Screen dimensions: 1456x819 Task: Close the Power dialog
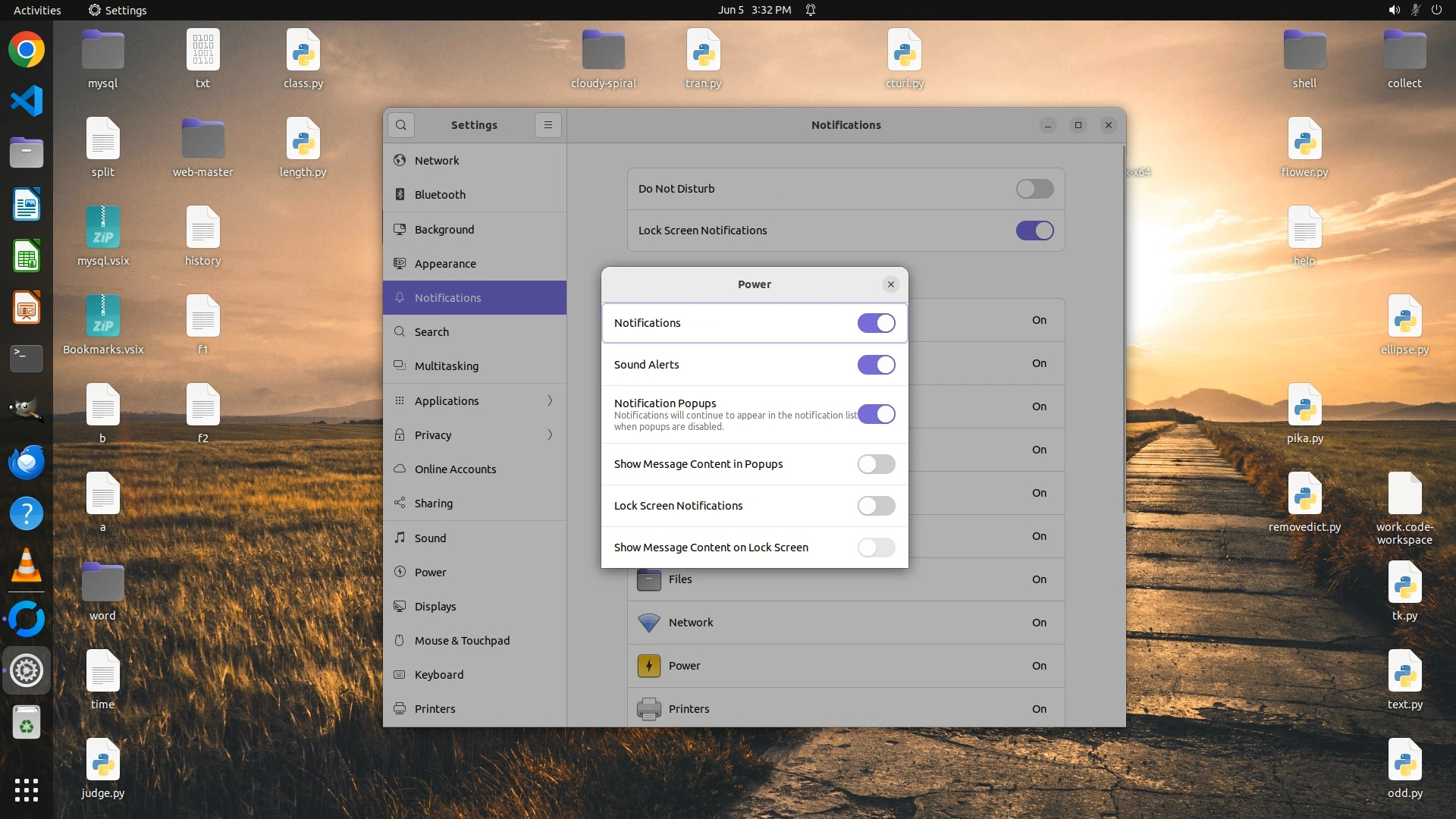point(891,284)
